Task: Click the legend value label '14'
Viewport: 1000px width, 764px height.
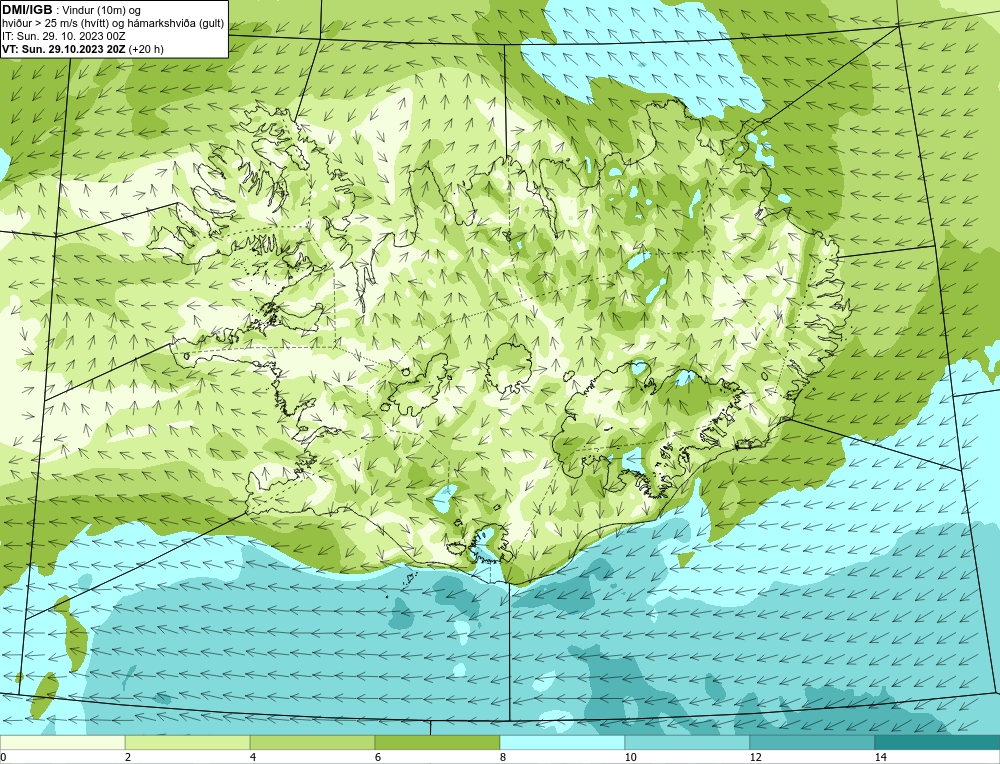Action: pyautogui.click(x=880, y=757)
